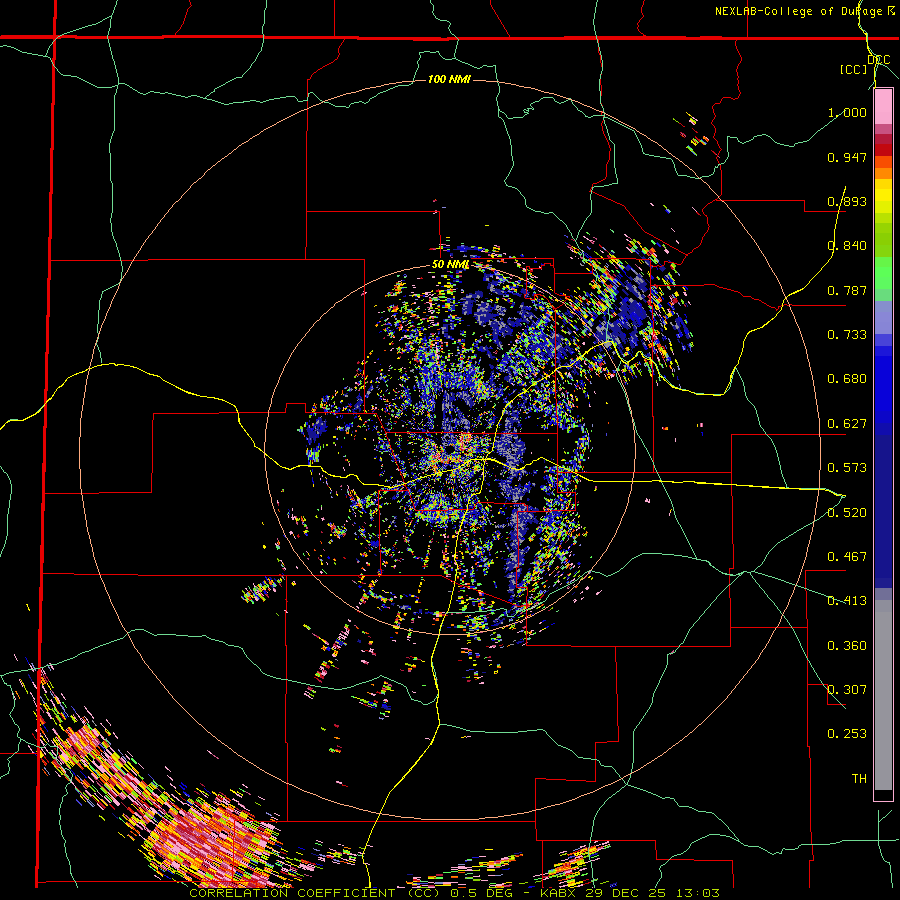Click the 1.000 legend value

click(847, 112)
